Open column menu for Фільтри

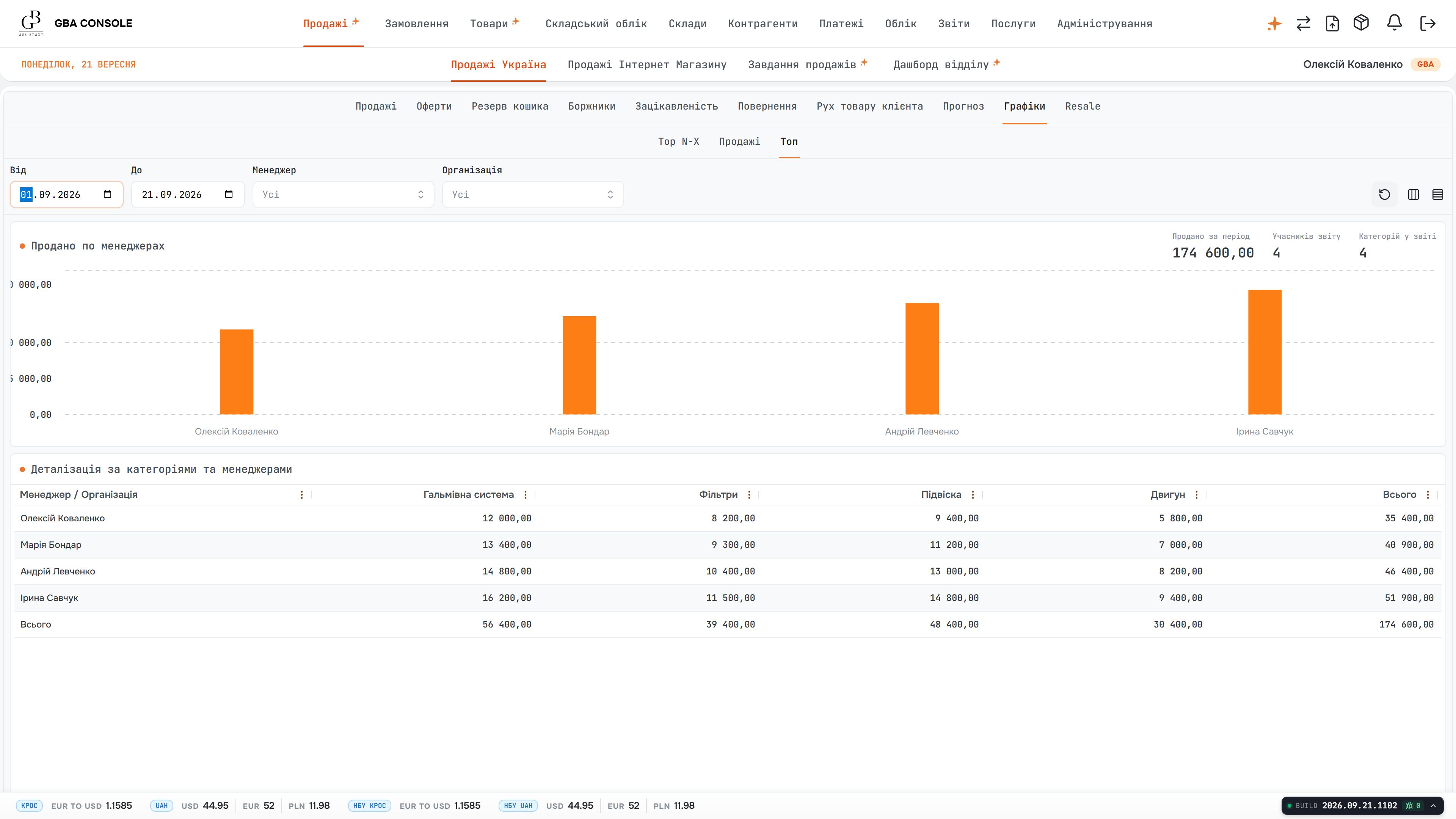coord(749,494)
